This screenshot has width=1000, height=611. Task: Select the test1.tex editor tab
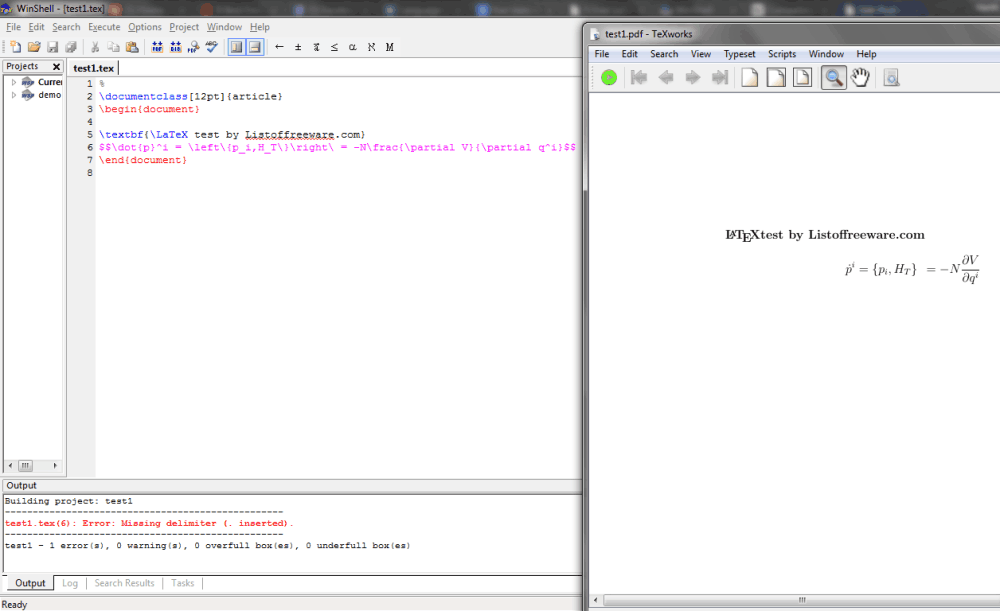click(x=94, y=68)
